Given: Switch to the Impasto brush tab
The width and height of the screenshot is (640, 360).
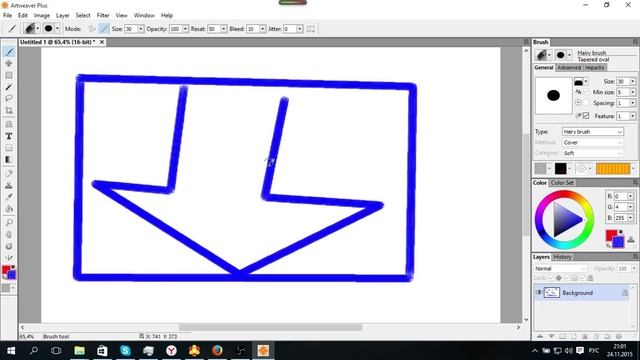Looking at the screenshot, I should [x=595, y=68].
